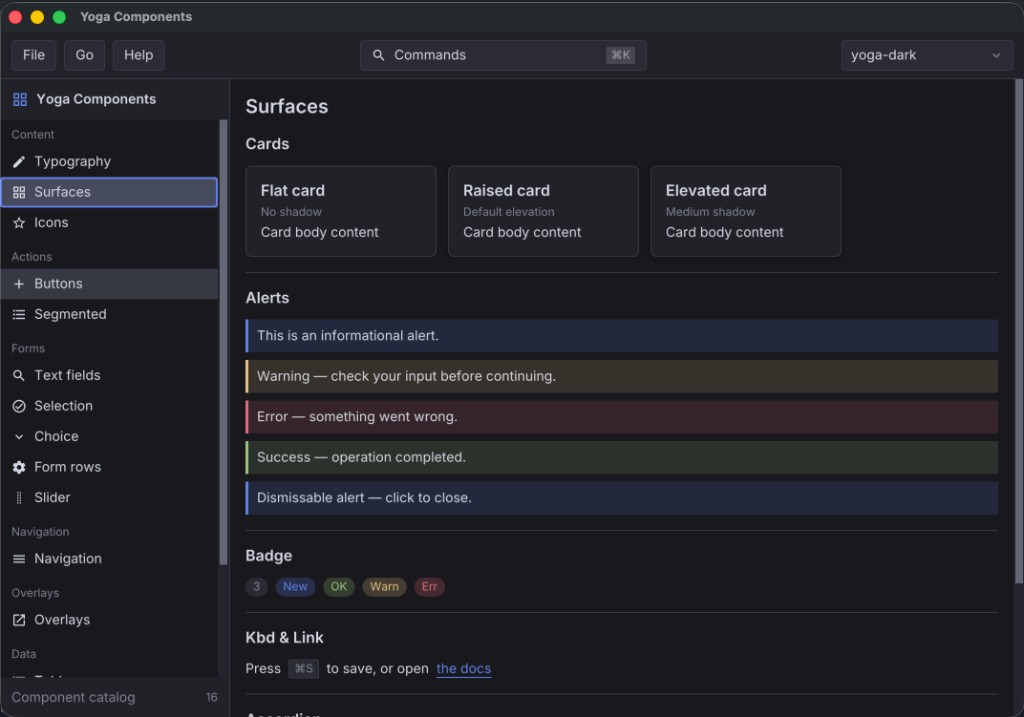Click the Warning alert banner

coord(622,376)
